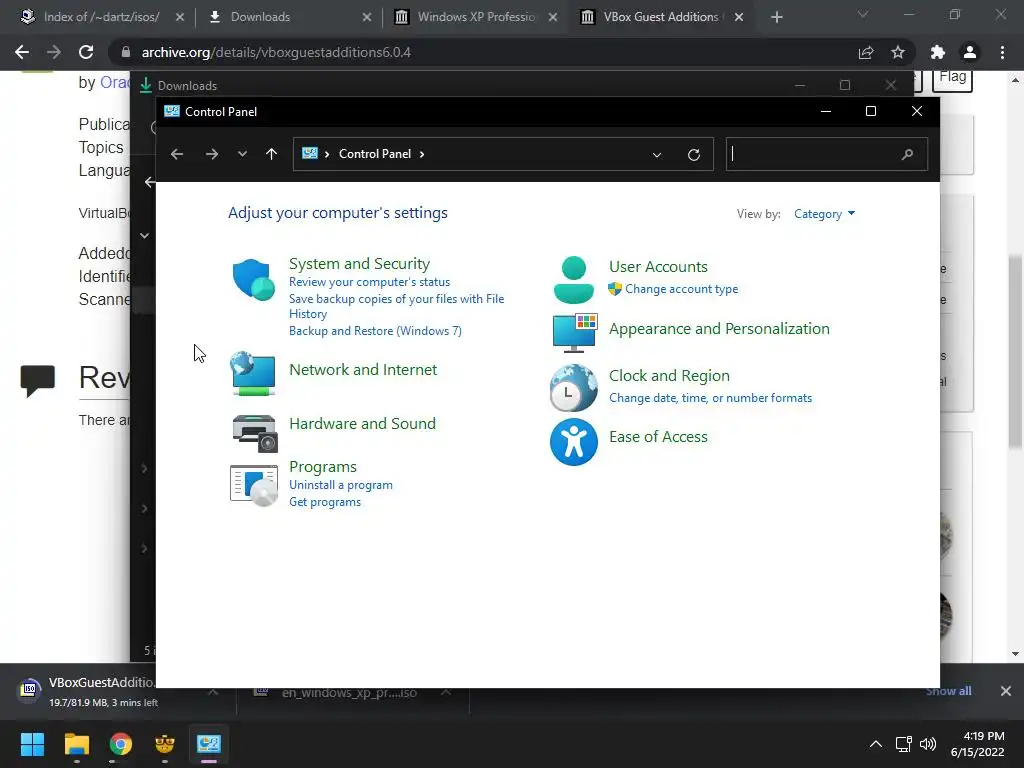This screenshot has width=1024, height=768.
Task: Open the Appearance and Personalization monitor icon
Action: (x=575, y=332)
